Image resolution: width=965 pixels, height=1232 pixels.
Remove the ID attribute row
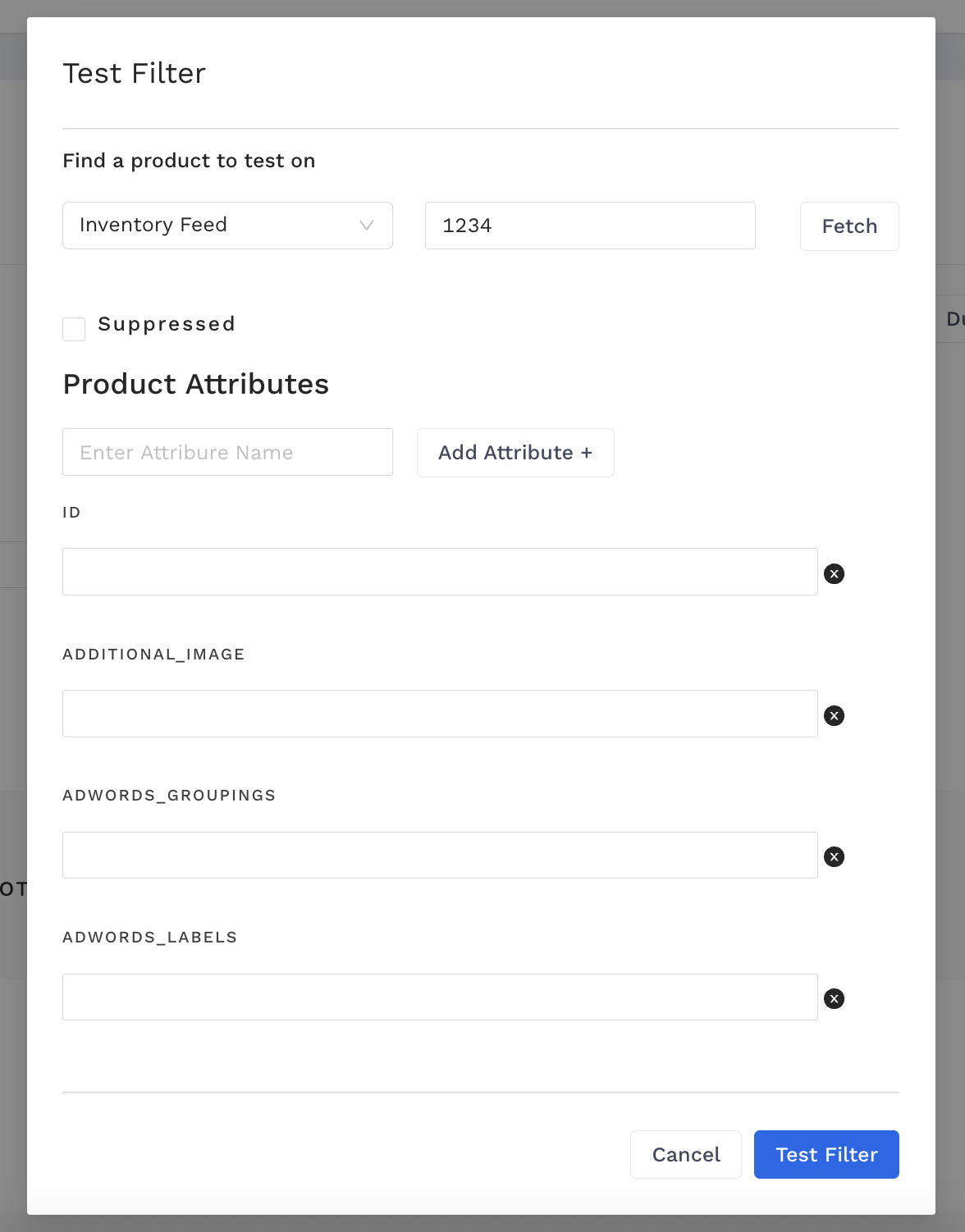(834, 573)
